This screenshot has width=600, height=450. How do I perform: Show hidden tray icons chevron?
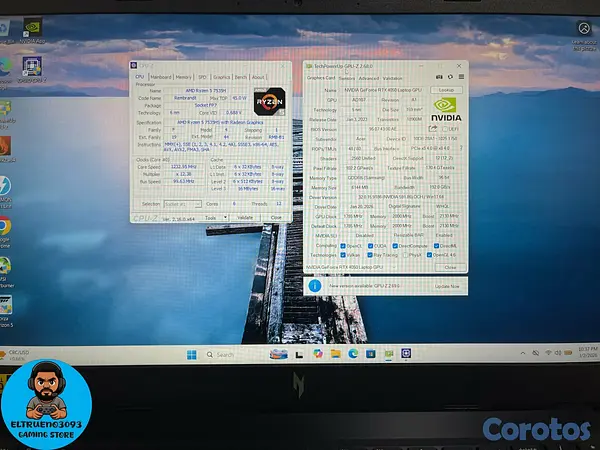523,353
